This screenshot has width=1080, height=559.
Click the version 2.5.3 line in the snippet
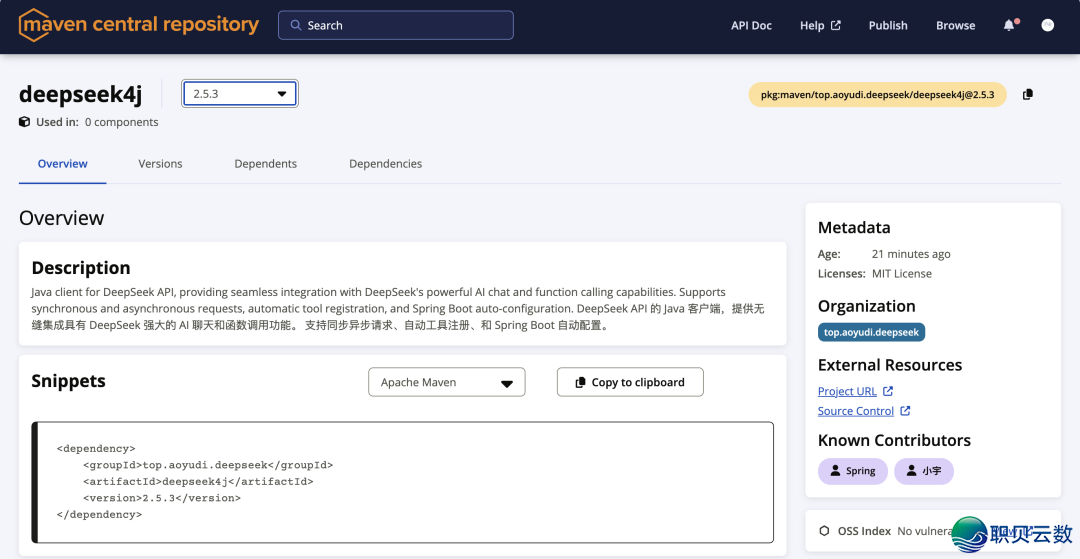[x=162, y=498]
